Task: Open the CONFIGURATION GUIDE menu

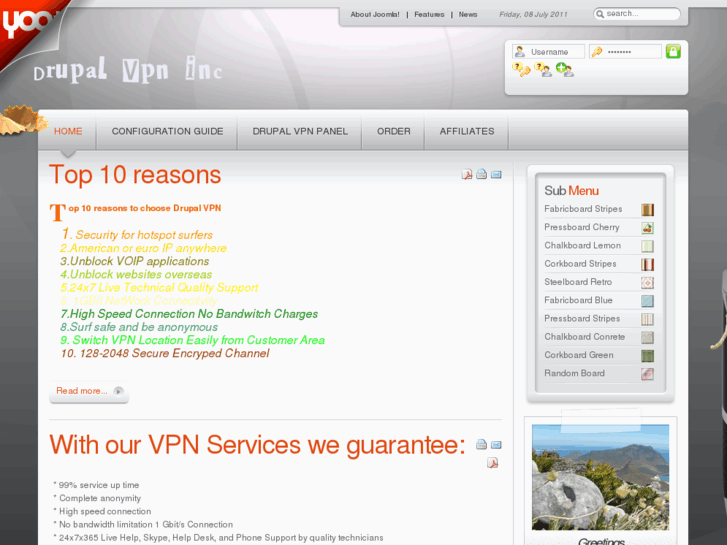Action: 167,131
